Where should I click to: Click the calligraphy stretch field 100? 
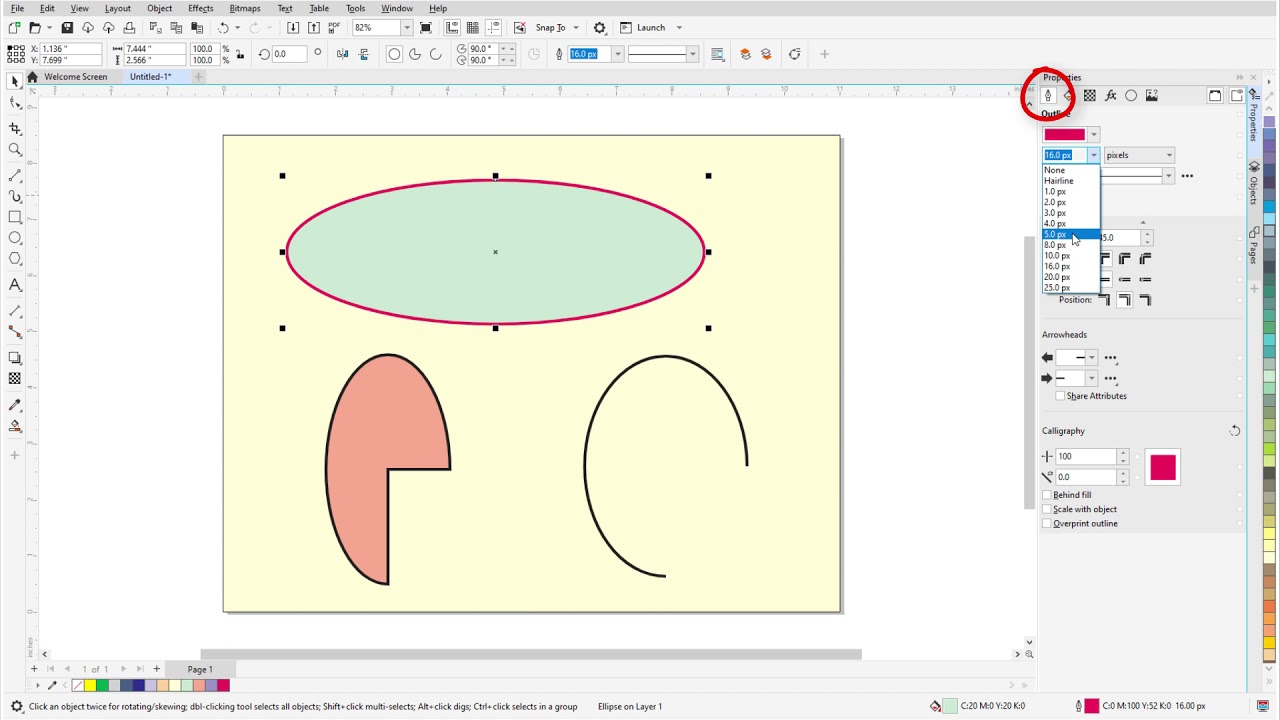[1086, 457]
